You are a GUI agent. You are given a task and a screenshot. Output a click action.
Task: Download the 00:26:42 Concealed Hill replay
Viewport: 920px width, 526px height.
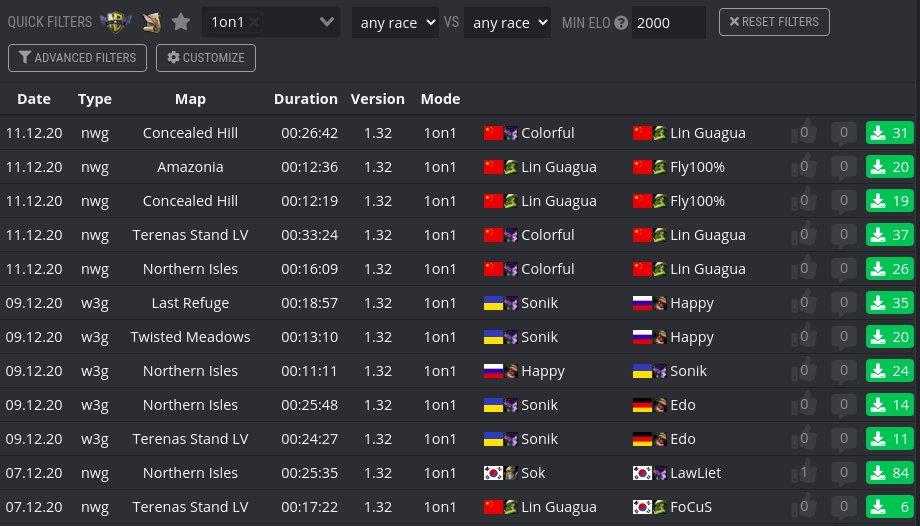coord(889,133)
